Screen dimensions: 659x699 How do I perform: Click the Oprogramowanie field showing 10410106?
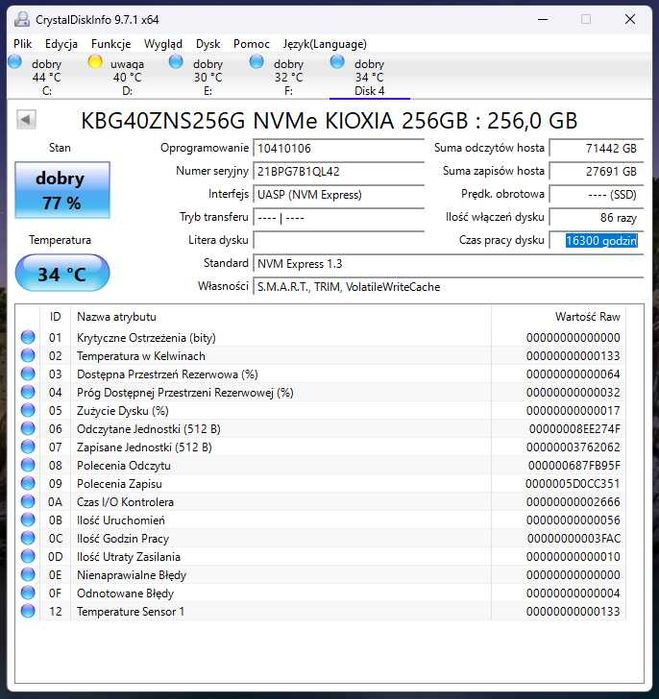338,148
